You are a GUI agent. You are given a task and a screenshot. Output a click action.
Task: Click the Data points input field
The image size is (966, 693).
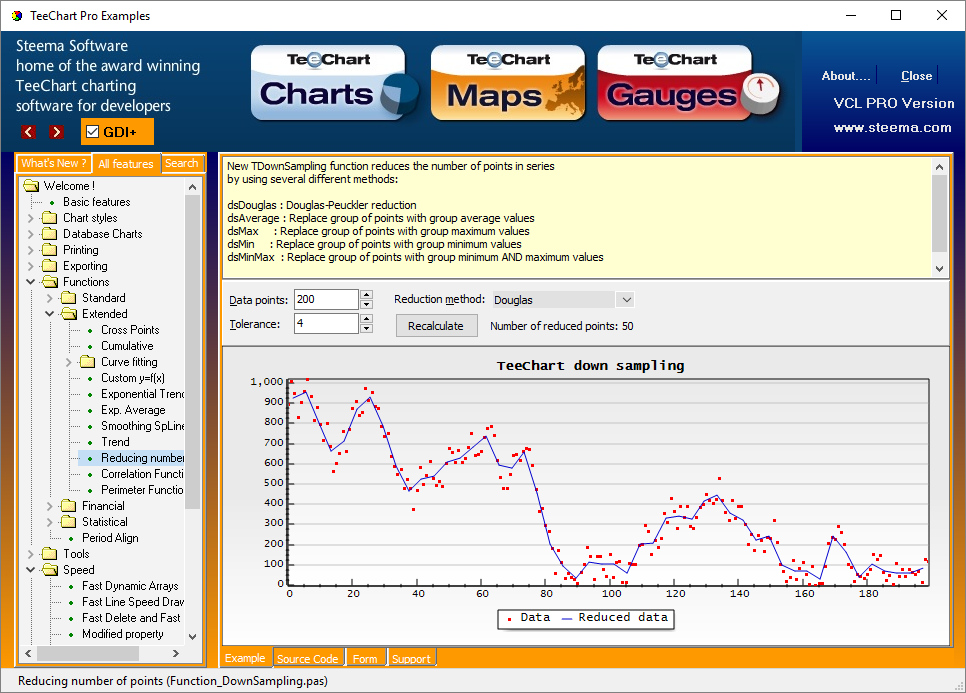pos(327,299)
